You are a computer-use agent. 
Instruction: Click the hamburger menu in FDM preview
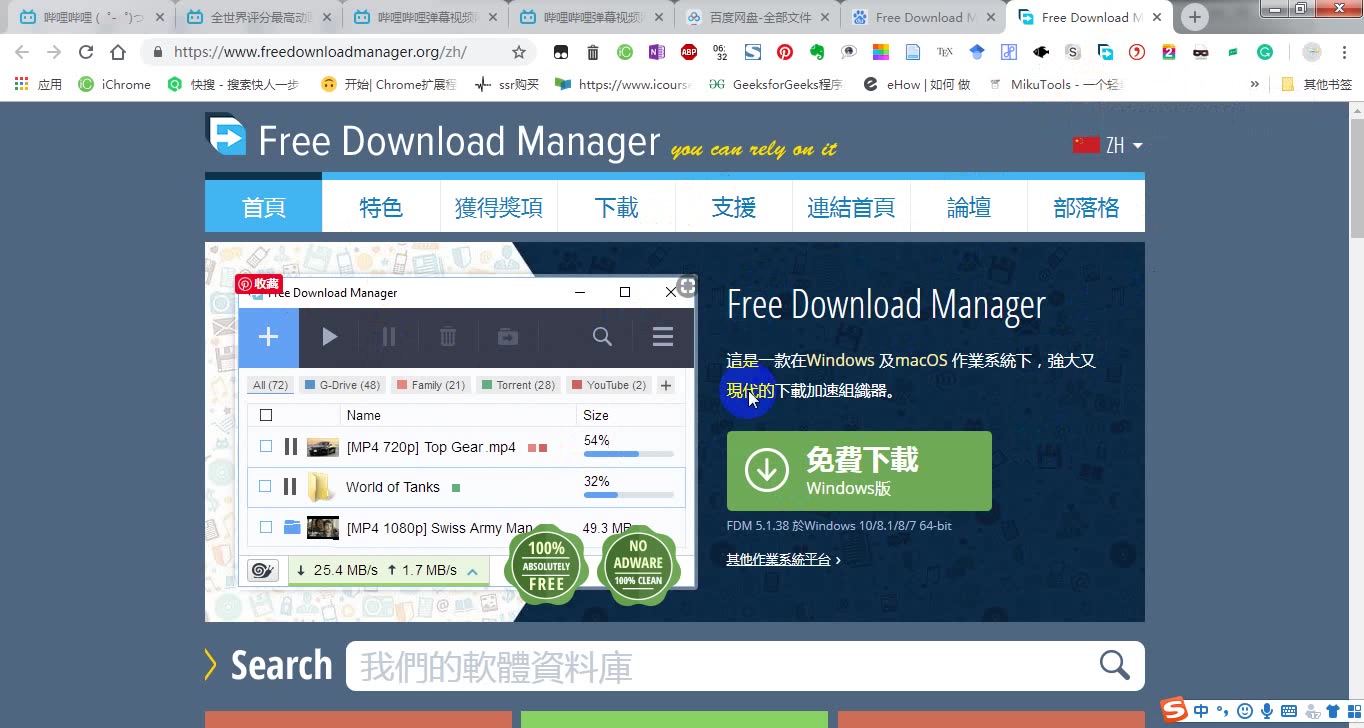[x=662, y=337]
